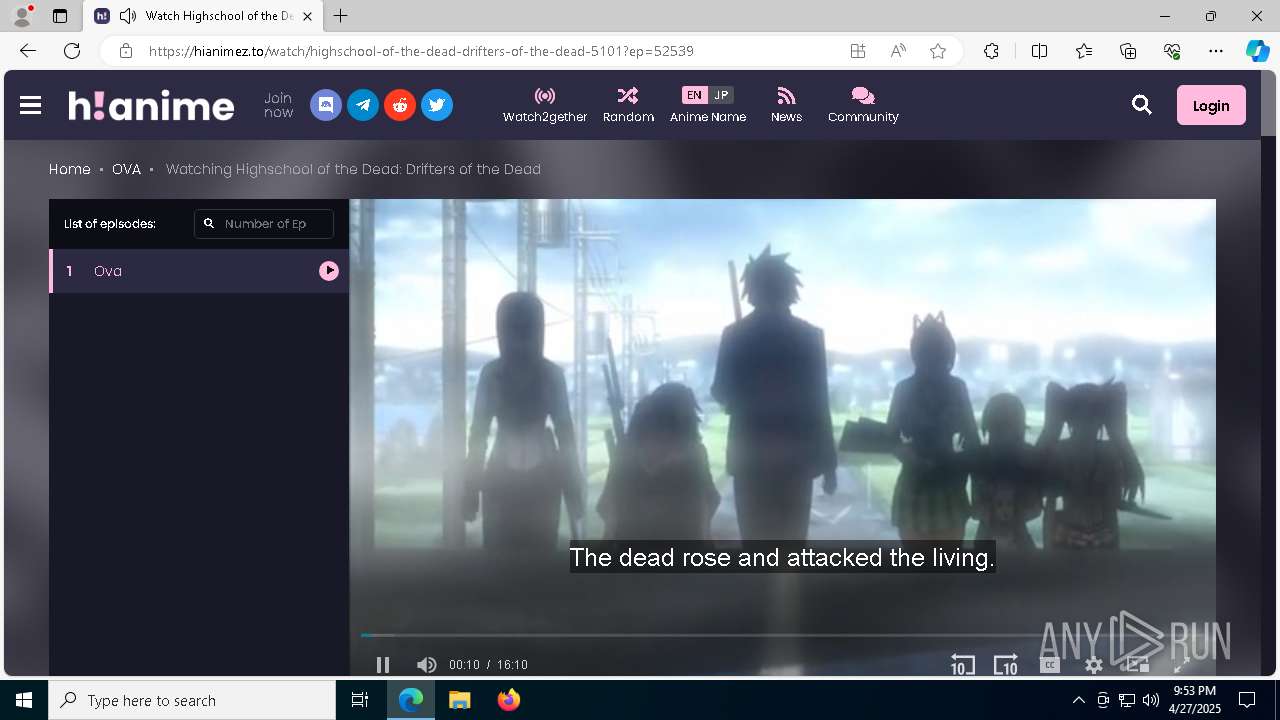Open the OVA breadcrumb link
This screenshot has width=1280, height=720.
tap(126, 169)
